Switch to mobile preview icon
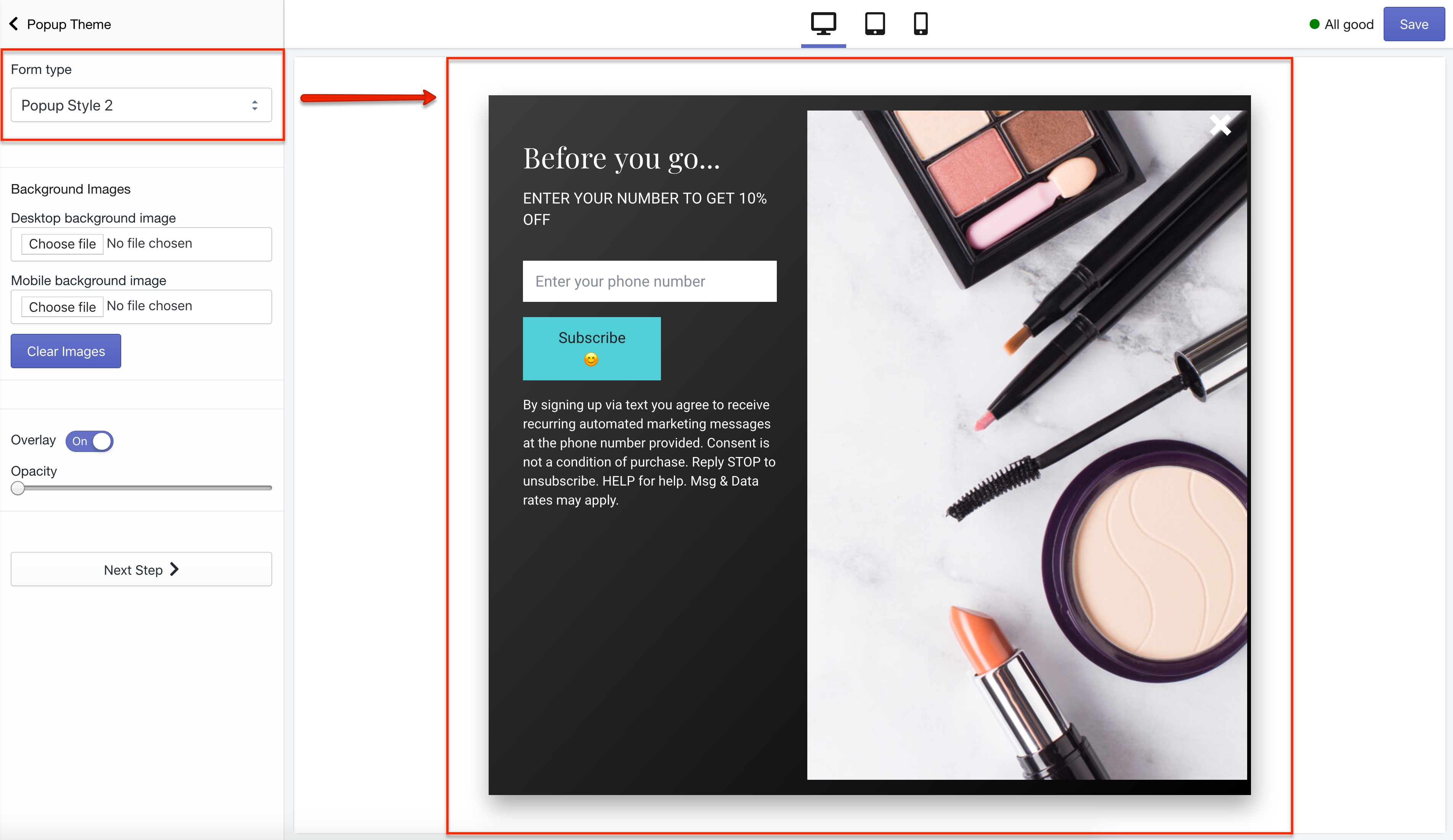Image resolution: width=1453 pixels, height=840 pixels. pyautogui.click(x=921, y=24)
